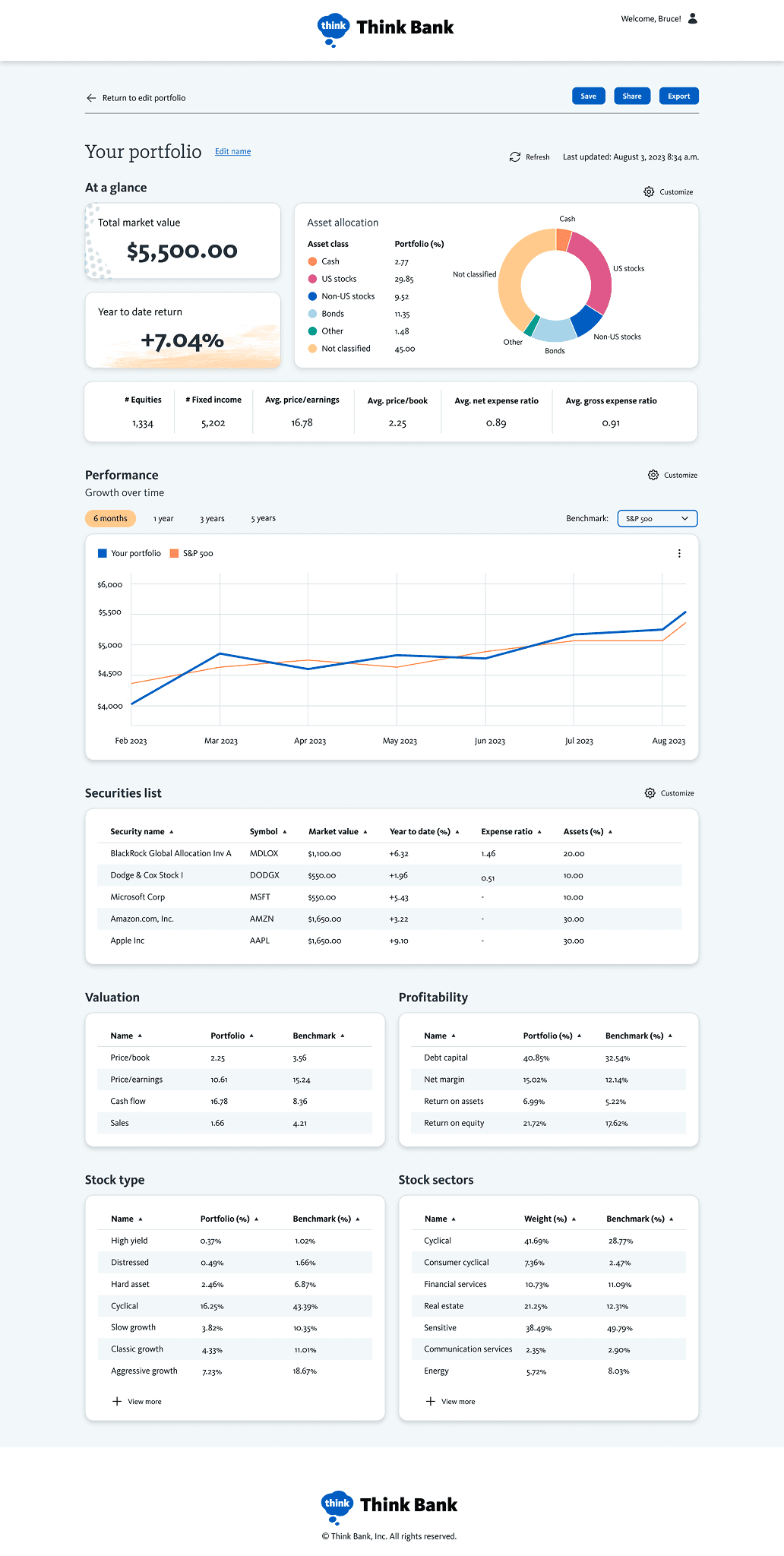Click Return to edit portfolio link
The width and height of the screenshot is (784, 1556).
(x=144, y=98)
